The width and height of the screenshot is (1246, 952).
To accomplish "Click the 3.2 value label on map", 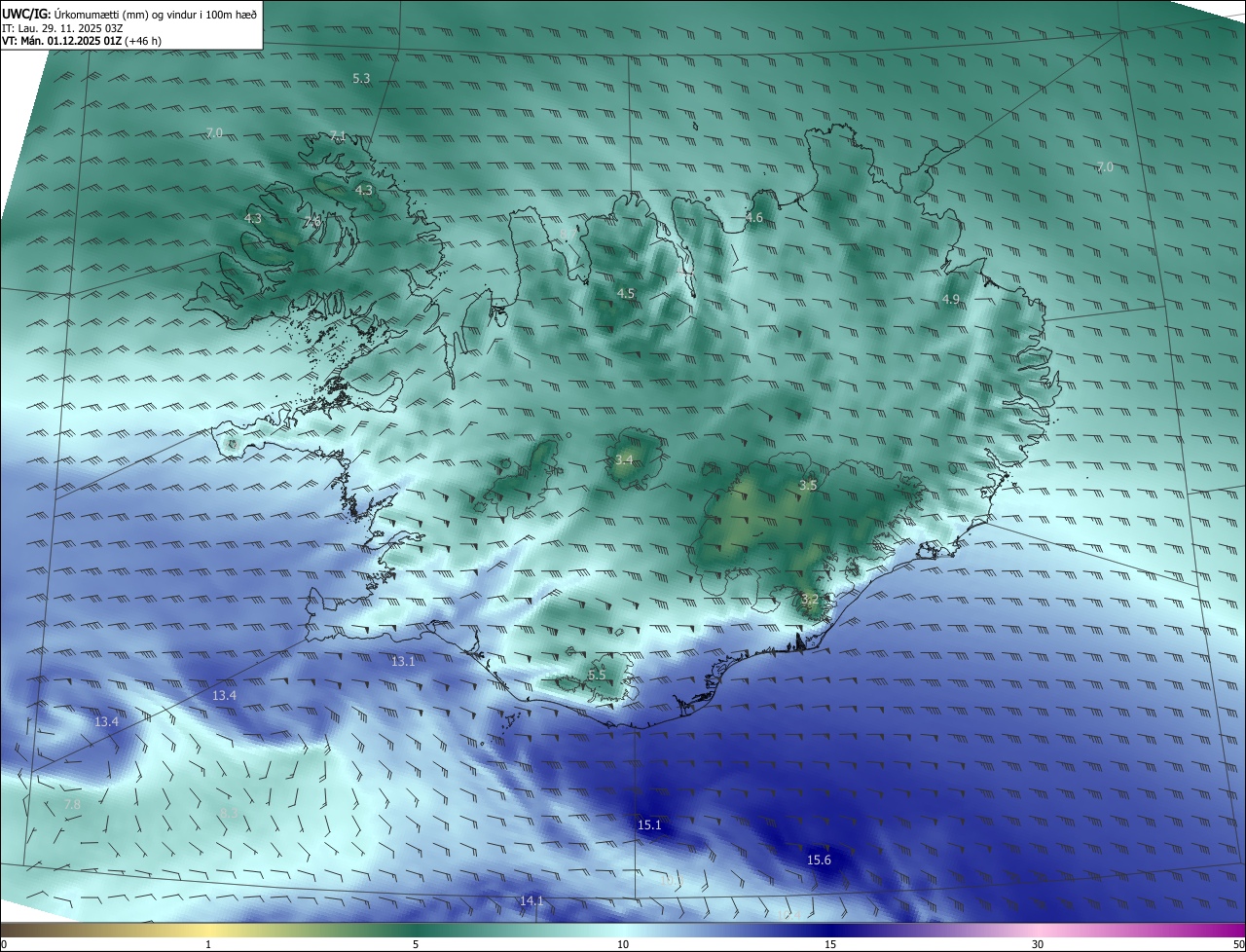I will coord(809,599).
